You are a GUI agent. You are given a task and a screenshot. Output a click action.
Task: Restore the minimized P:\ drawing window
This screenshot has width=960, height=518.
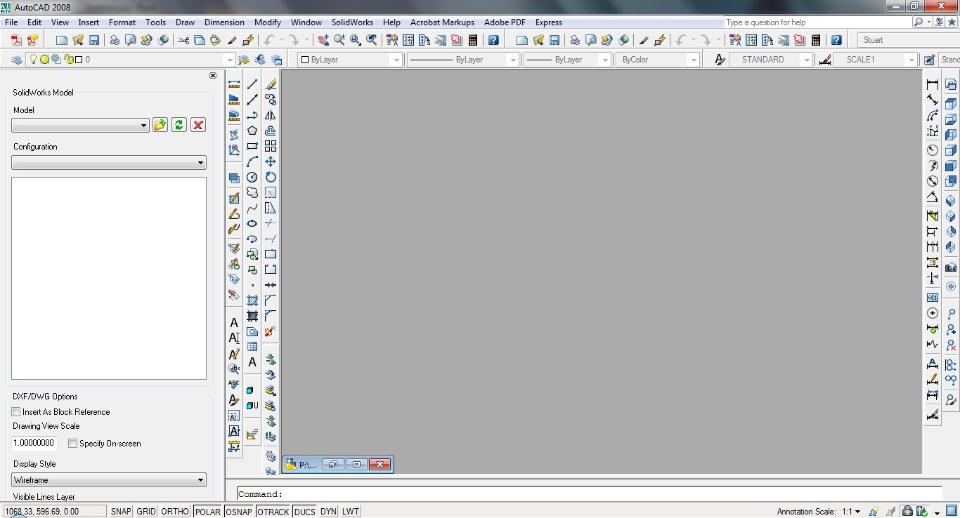(x=333, y=464)
